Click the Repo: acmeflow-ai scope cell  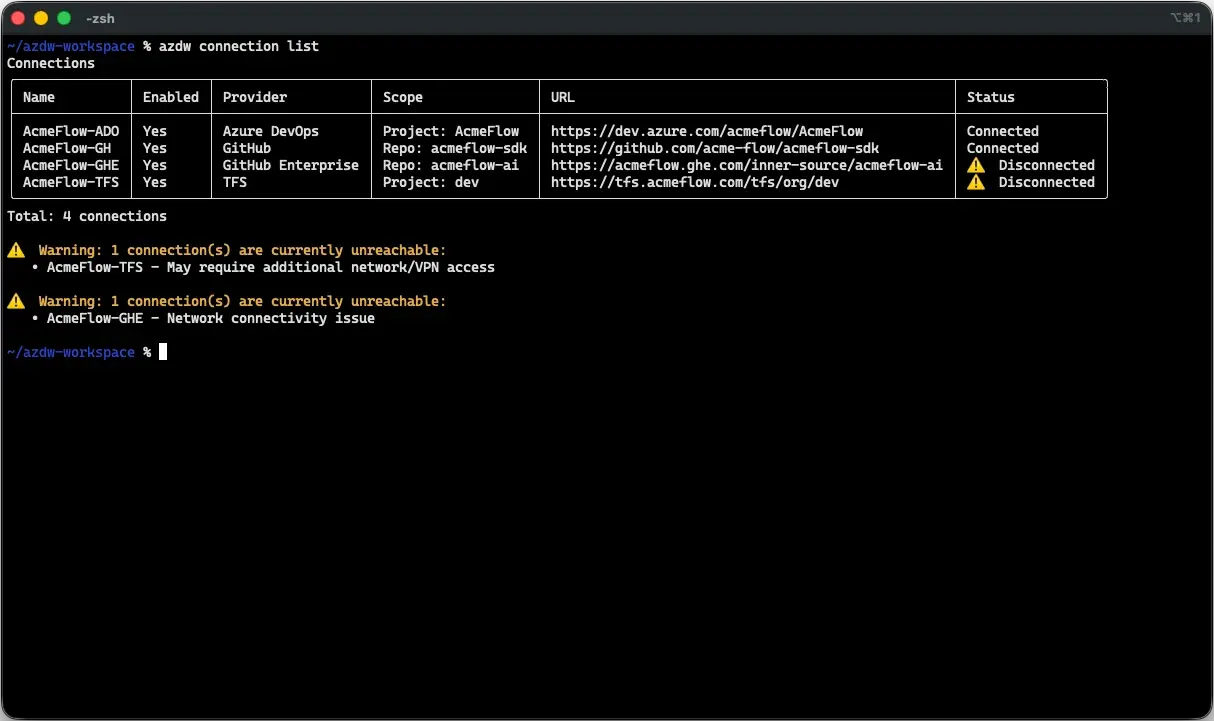[451, 165]
